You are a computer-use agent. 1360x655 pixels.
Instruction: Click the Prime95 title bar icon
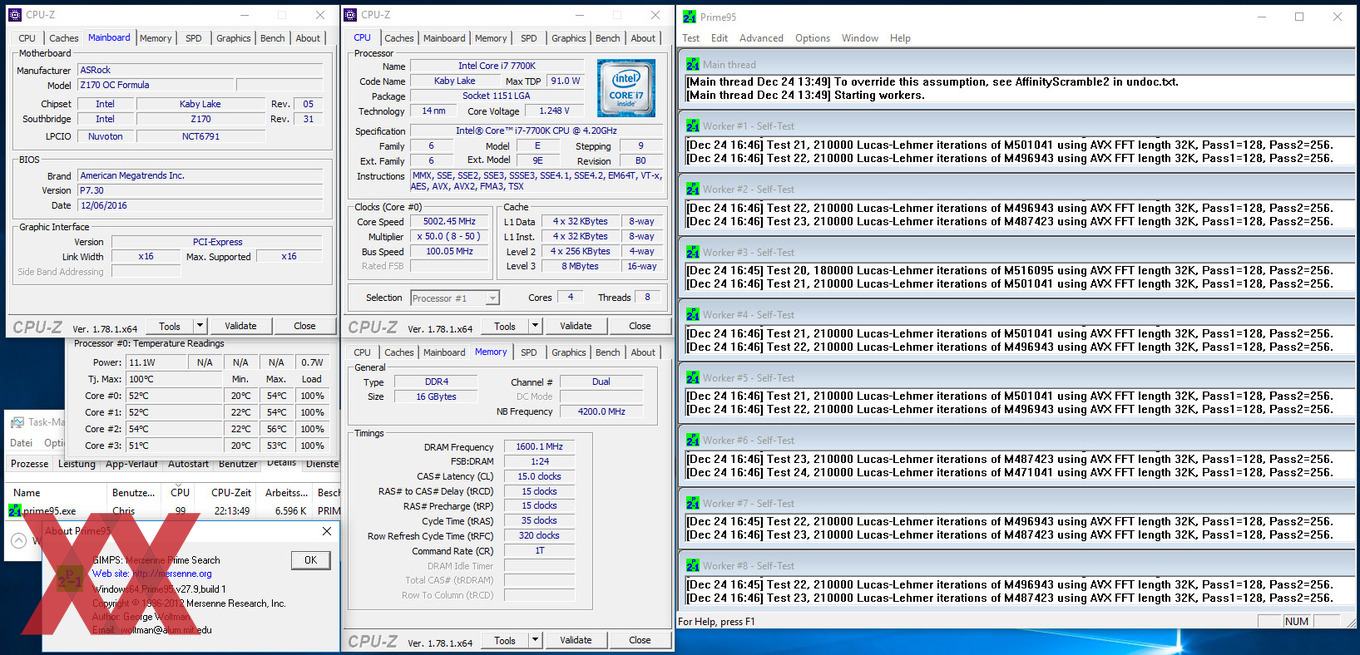692,16
